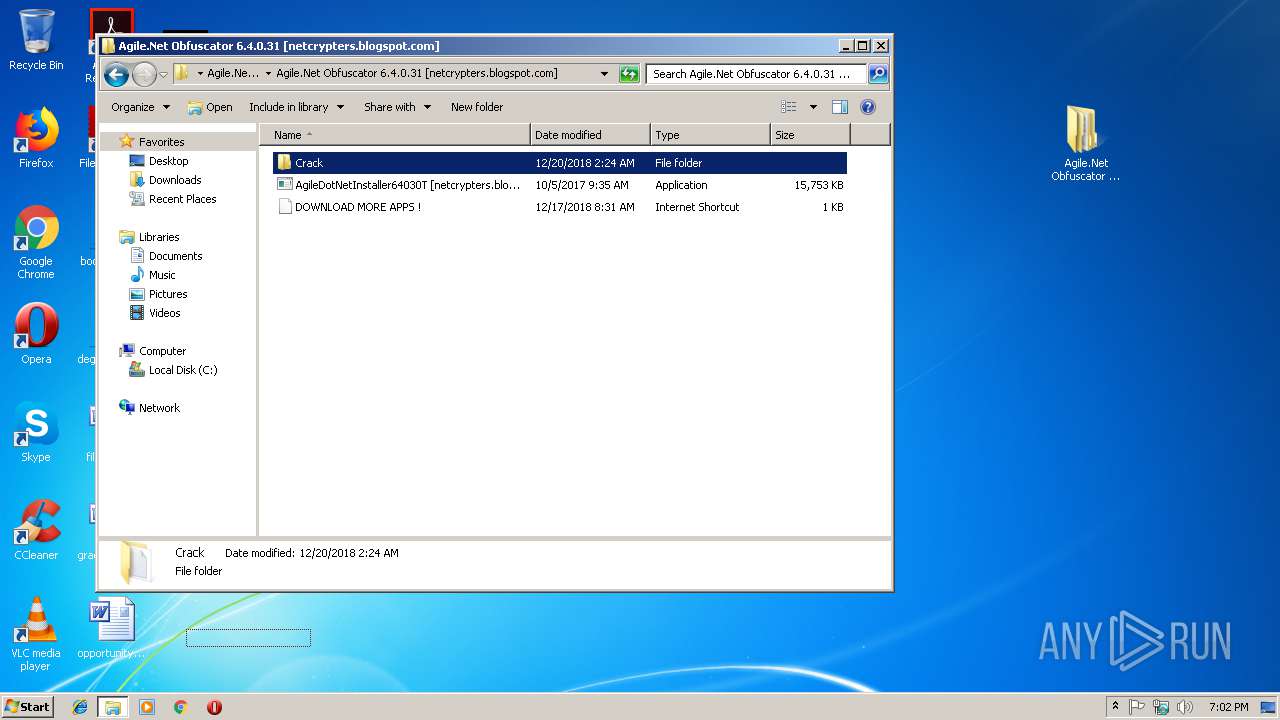1280x720 pixels.
Task: Click the Open toolbar button
Action: 210,107
